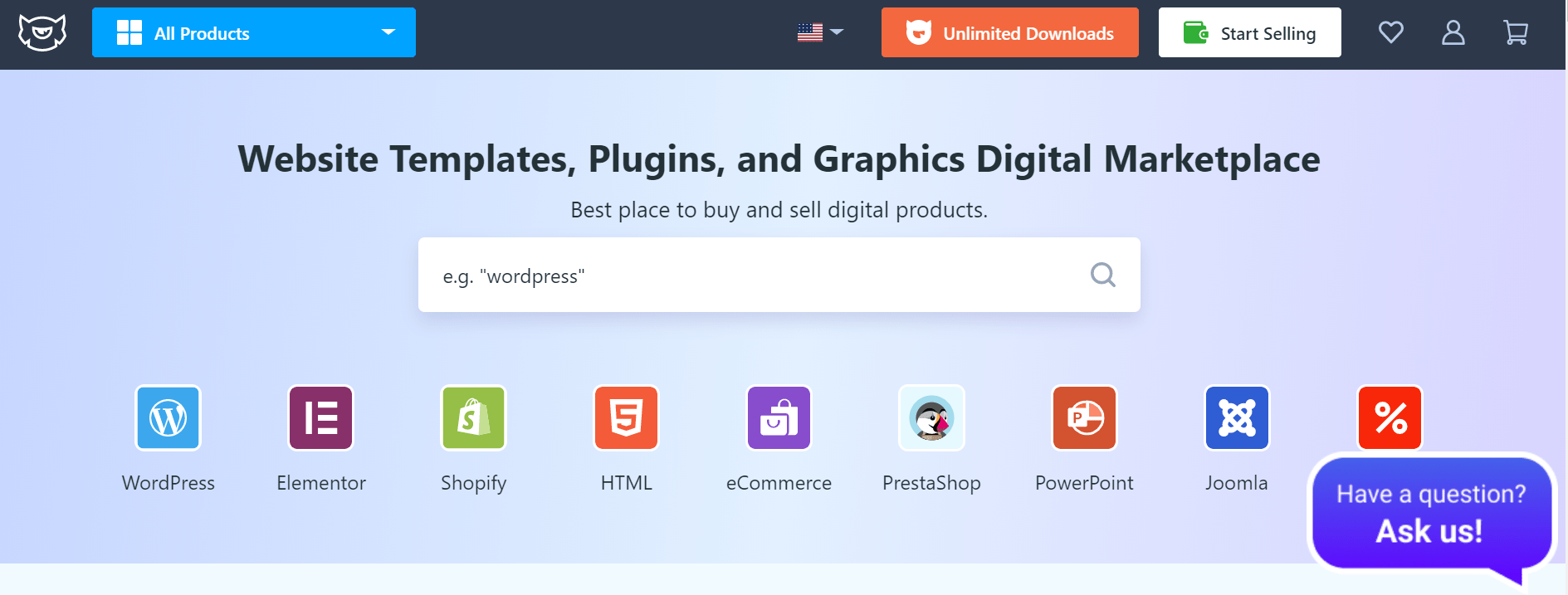Screen dimensions: 1568x595
Task: Open the Have a question chat bubble
Action: [x=1431, y=515]
